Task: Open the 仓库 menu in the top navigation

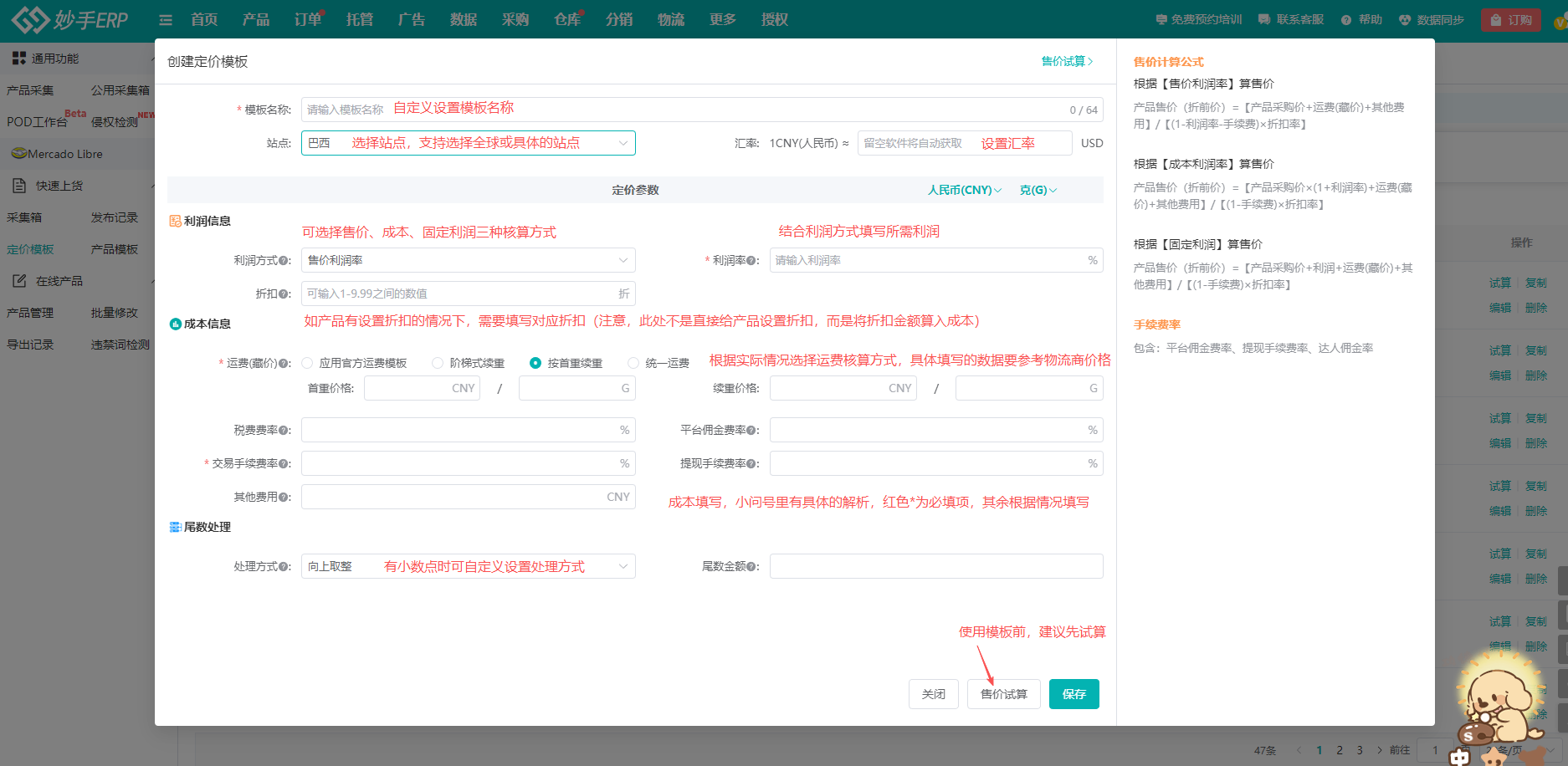Action: [x=566, y=20]
